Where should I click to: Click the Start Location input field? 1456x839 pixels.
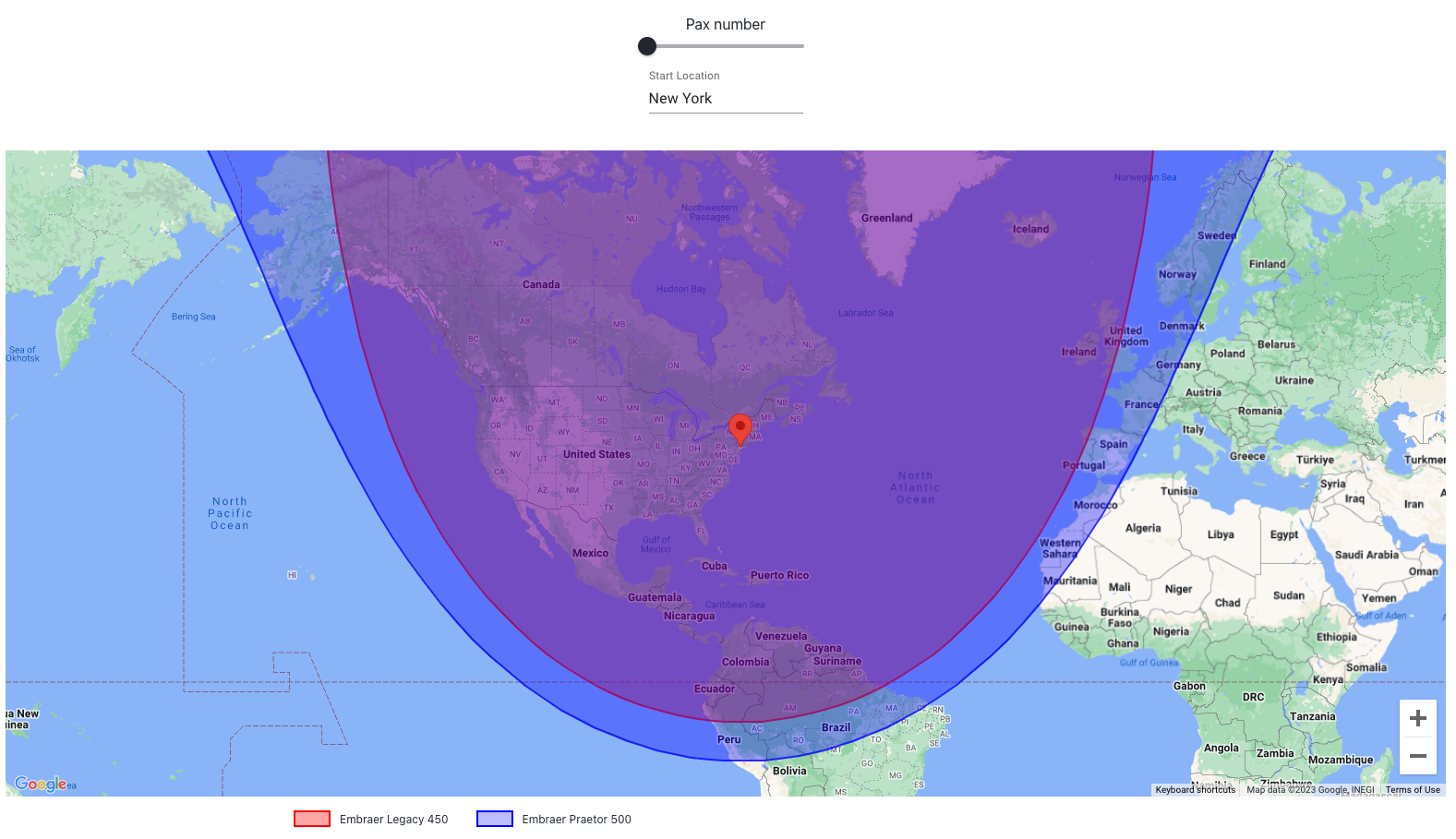point(726,99)
